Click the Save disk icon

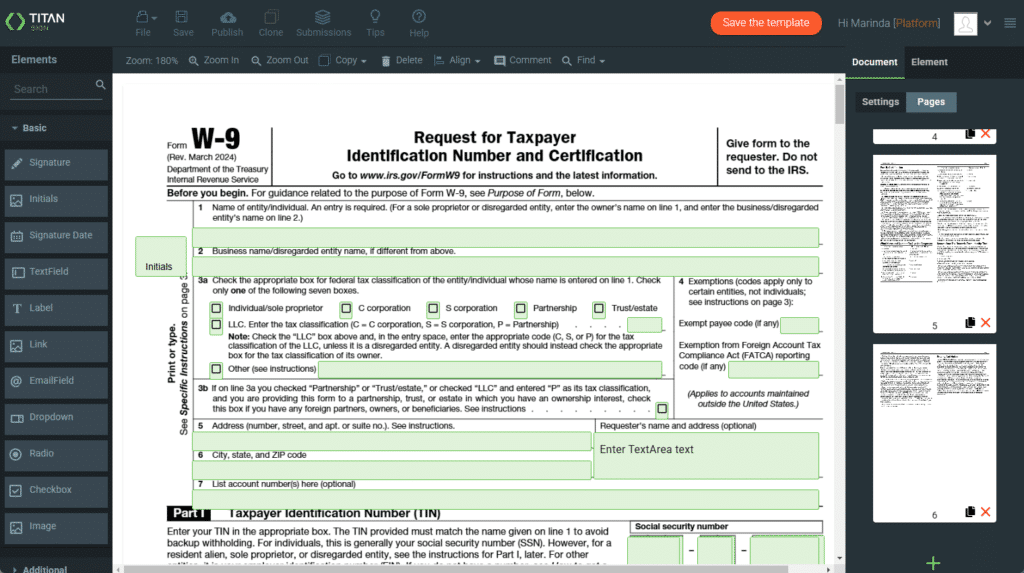tap(182, 17)
